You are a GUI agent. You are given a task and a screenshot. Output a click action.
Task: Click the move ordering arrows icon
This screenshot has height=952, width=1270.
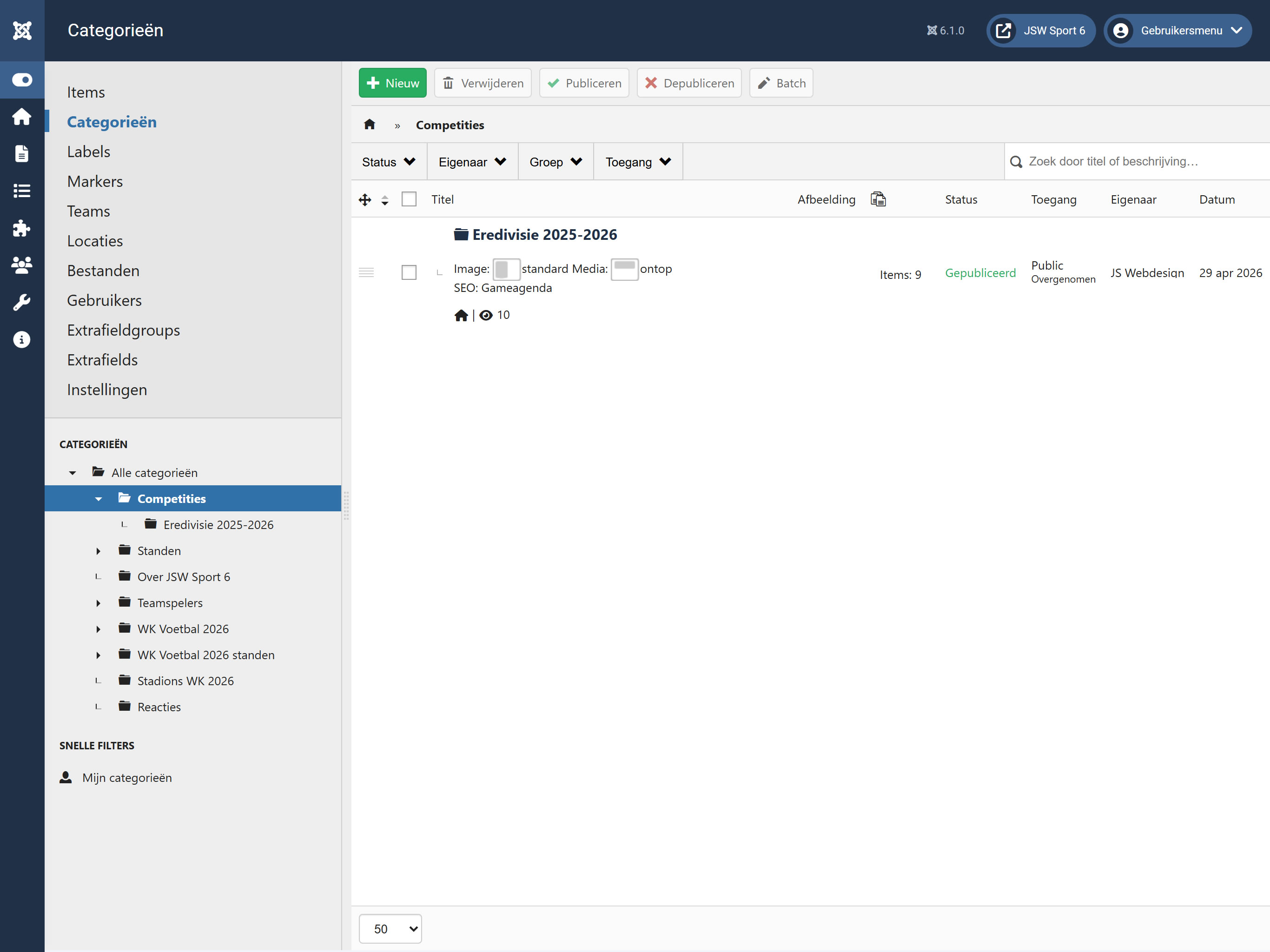click(364, 200)
